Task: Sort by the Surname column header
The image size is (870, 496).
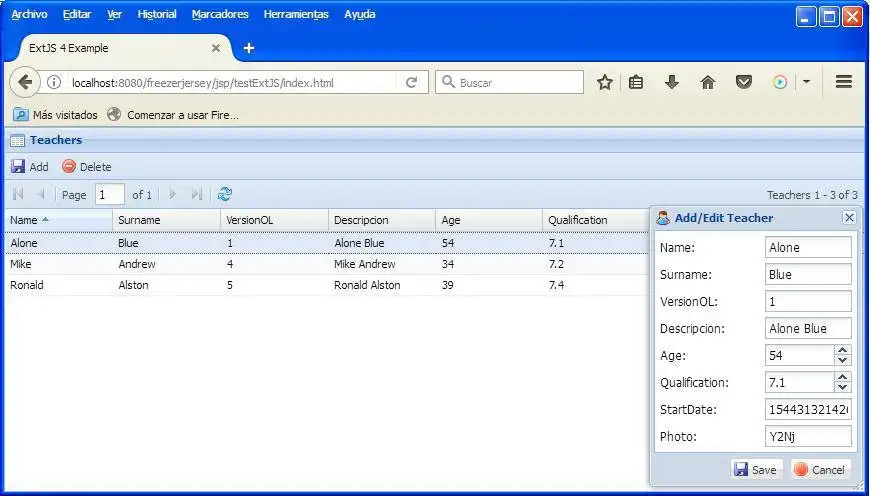Action: point(166,220)
